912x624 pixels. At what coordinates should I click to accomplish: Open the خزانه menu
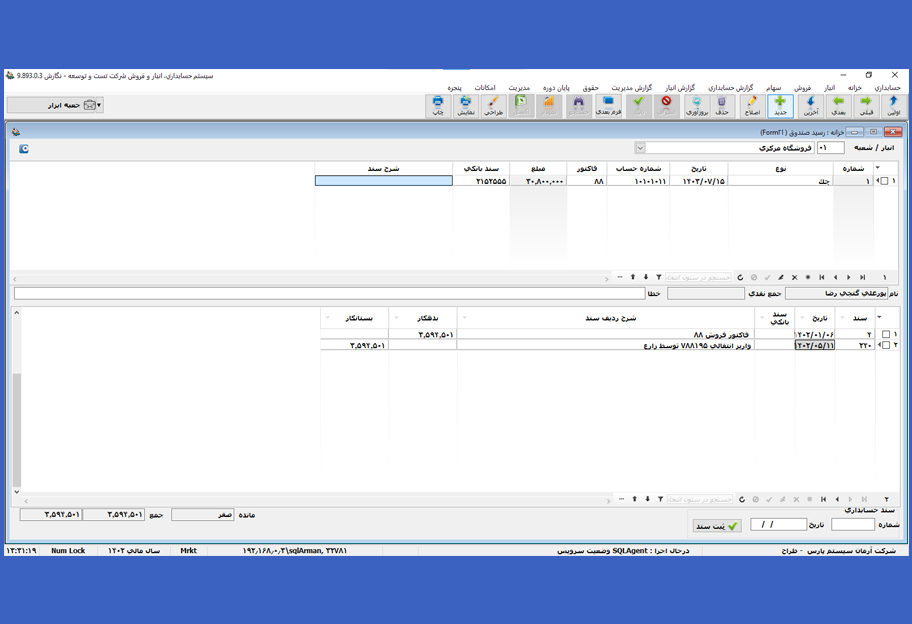point(854,87)
